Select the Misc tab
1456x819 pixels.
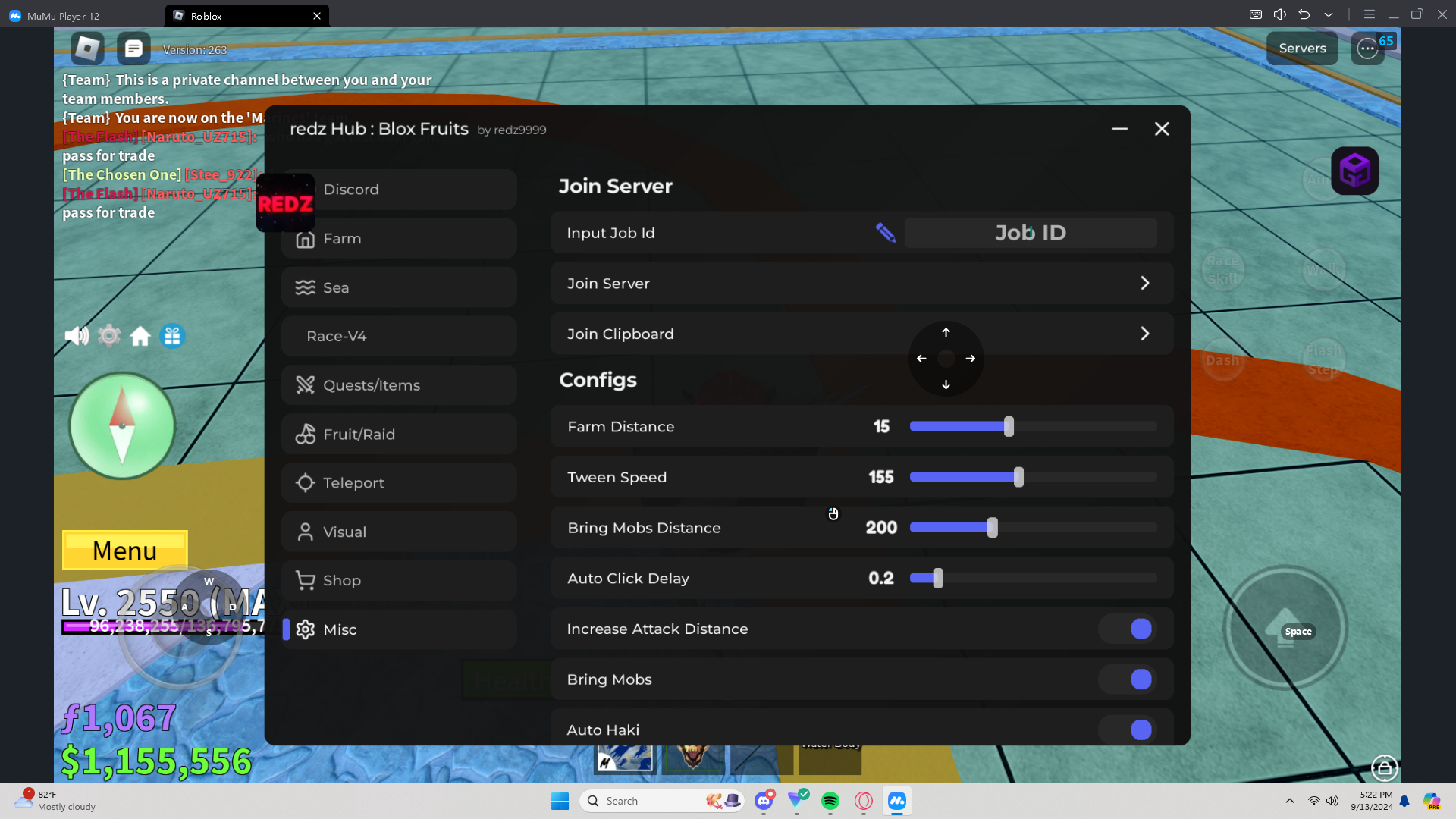point(399,629)
